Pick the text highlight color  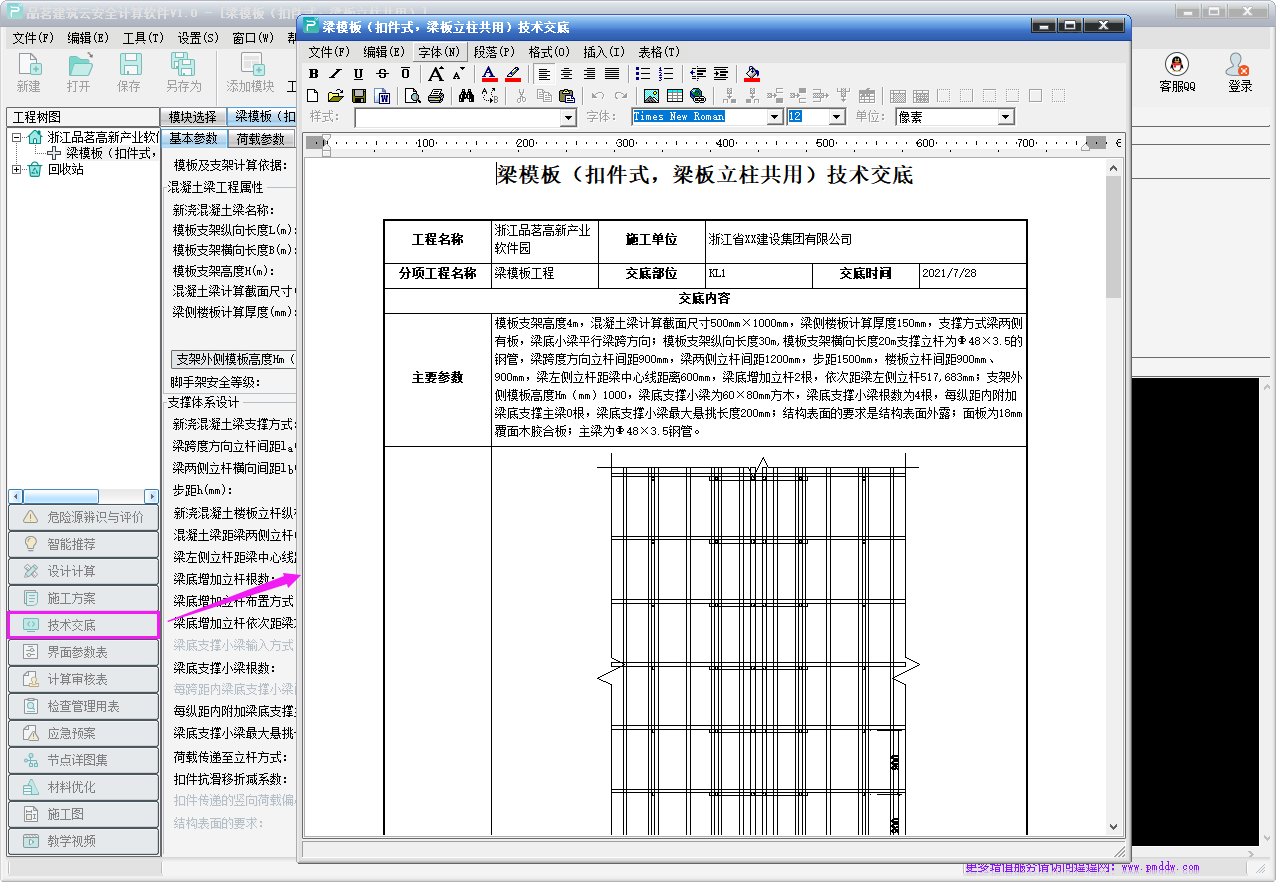point(513,74)
